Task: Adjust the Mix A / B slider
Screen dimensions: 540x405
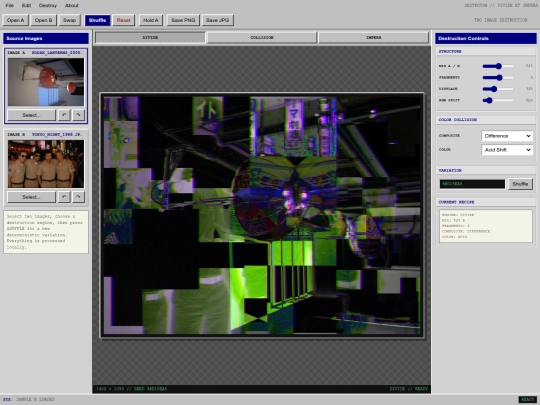Action: point(498,66)
